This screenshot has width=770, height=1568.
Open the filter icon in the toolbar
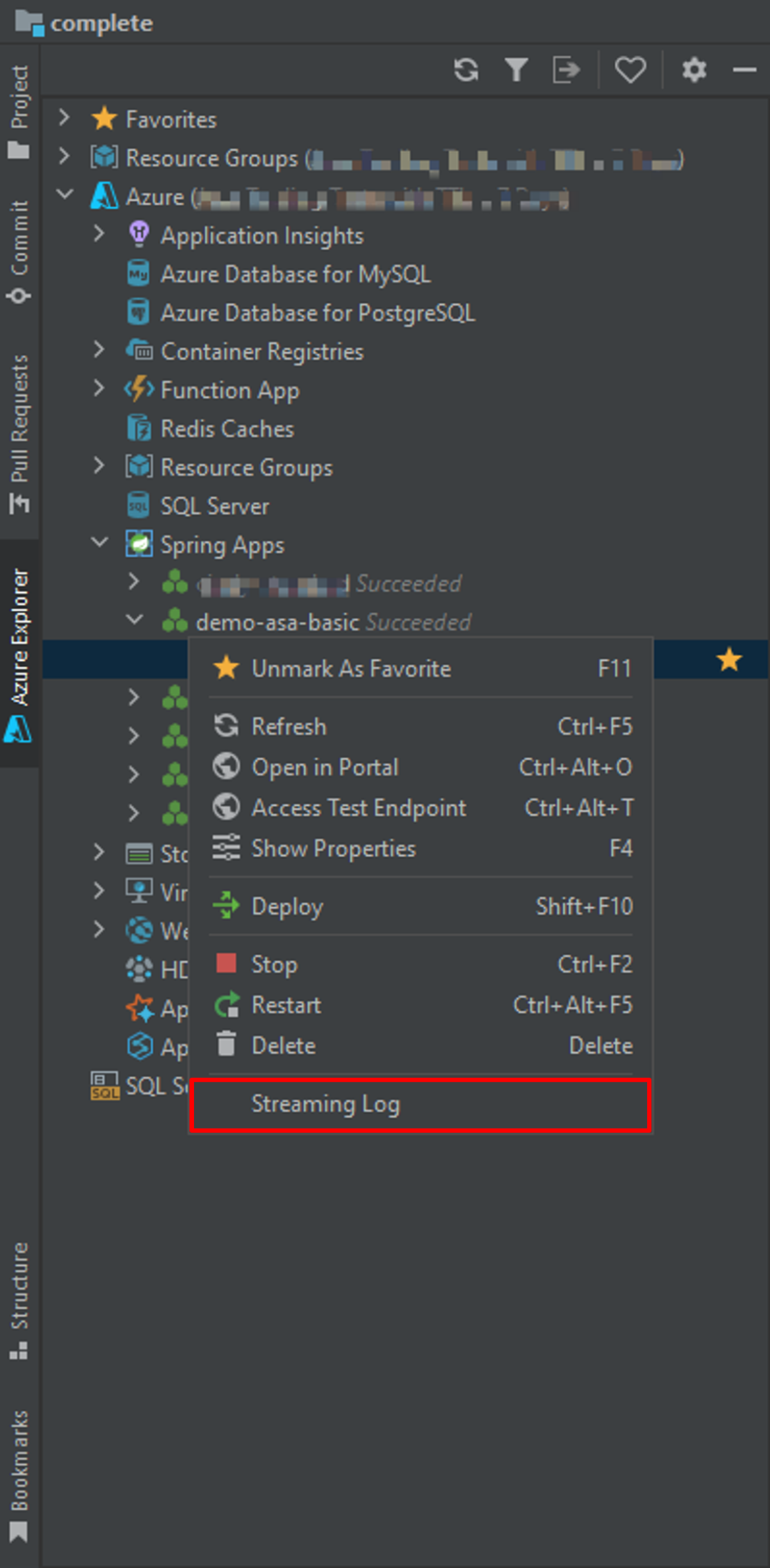(x=517, y=71)
